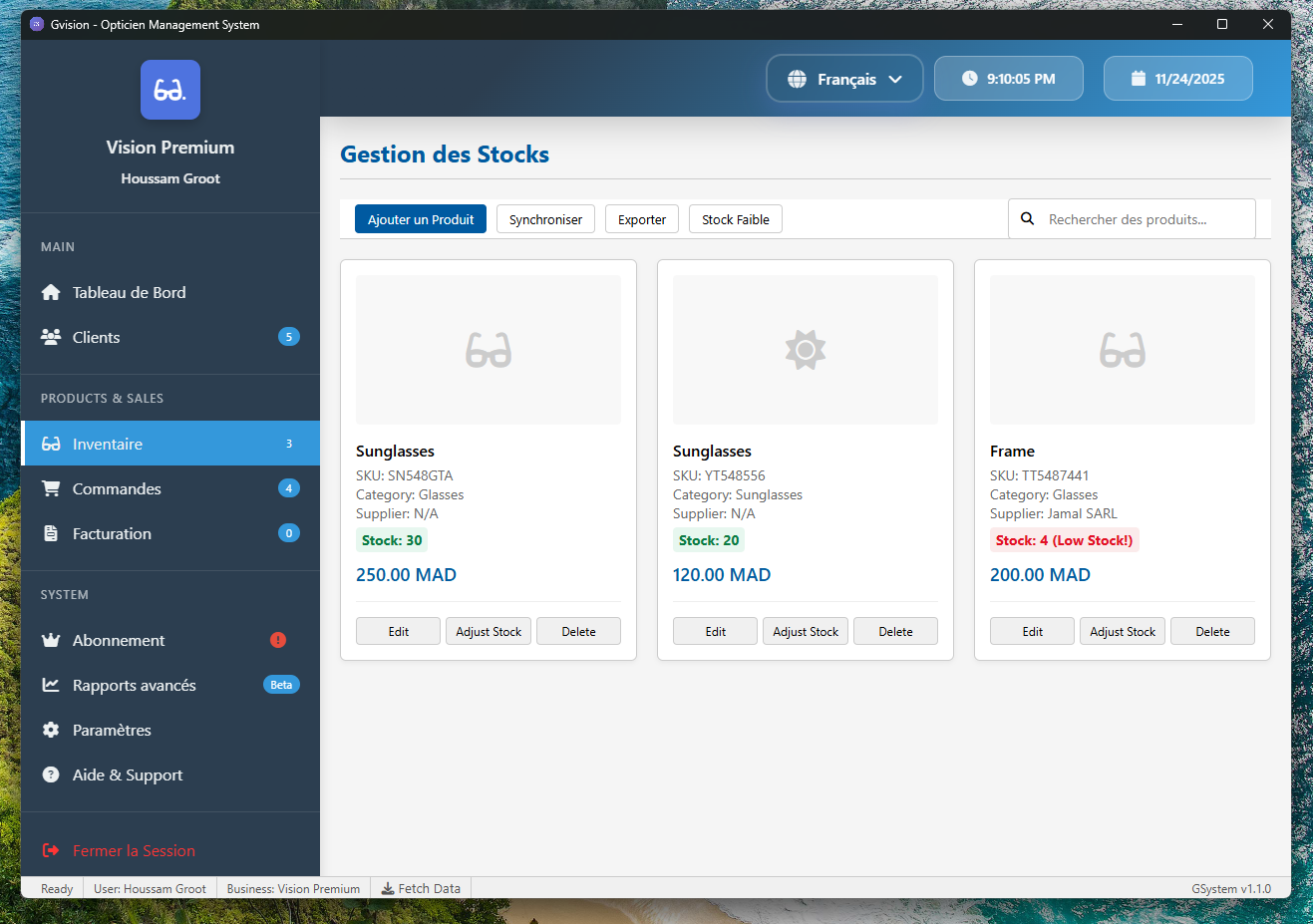The width and height of the screenshot is (1313, 924).
Task: Select the Clients people icon
Action: coord(49,337)
